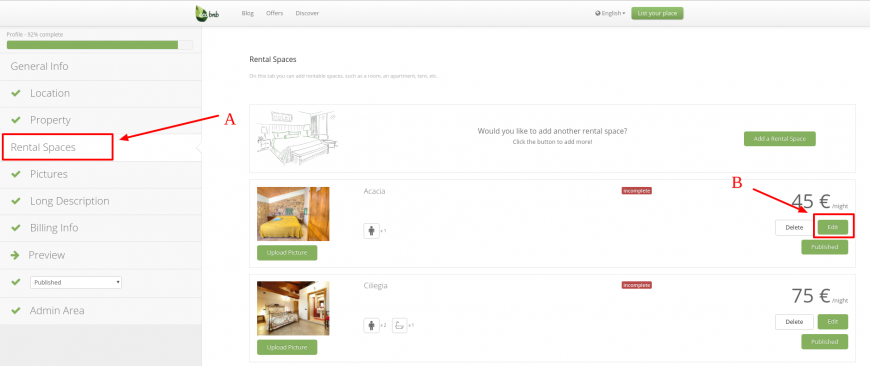The image size is (870, 366).
Task: Open the Ciliegia room photo thumbnail
Action: tap(293, 308)
